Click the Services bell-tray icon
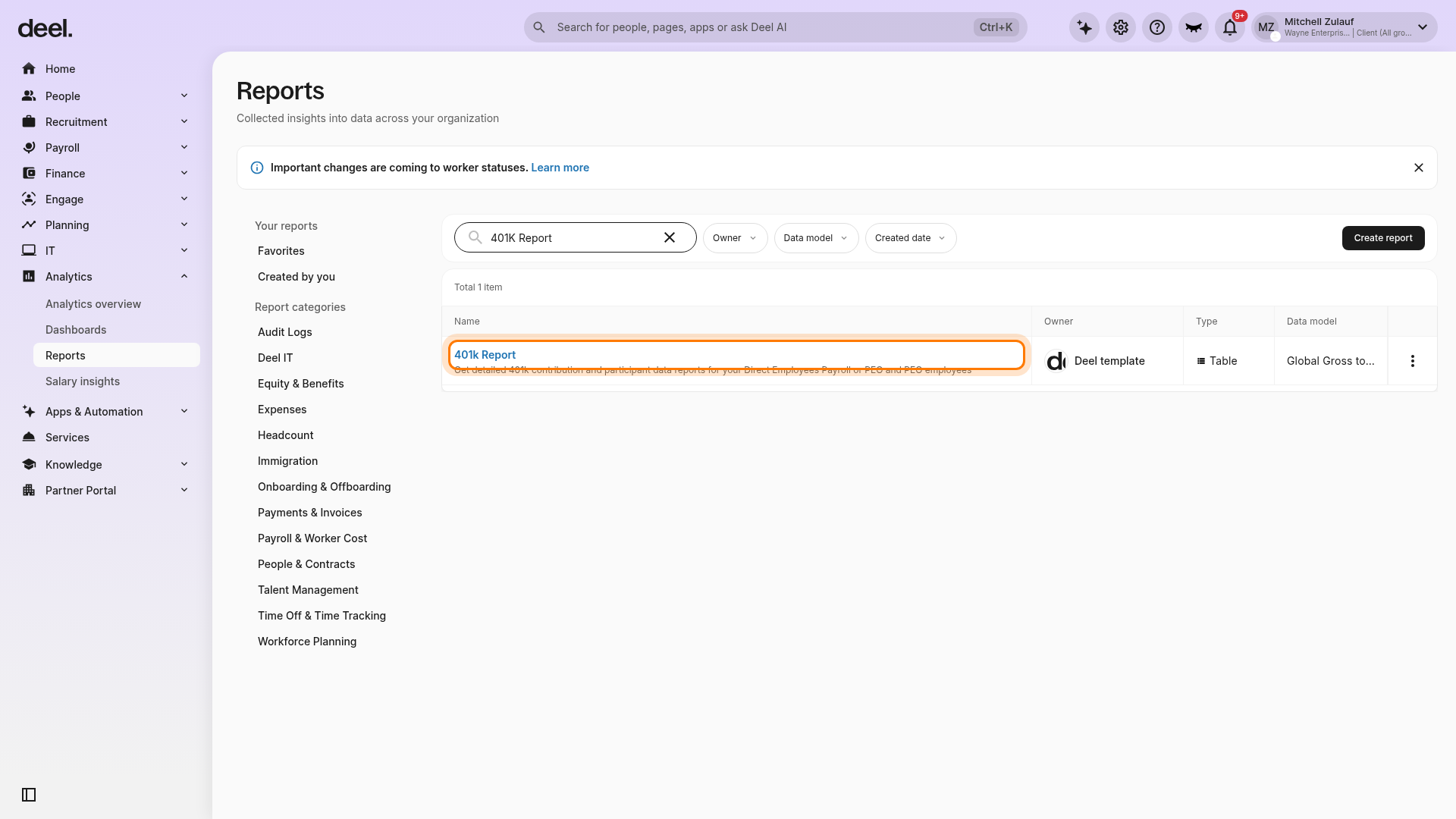Image resolution: width=1456 pixels, height=819 pixels. [x=29, y=438]
